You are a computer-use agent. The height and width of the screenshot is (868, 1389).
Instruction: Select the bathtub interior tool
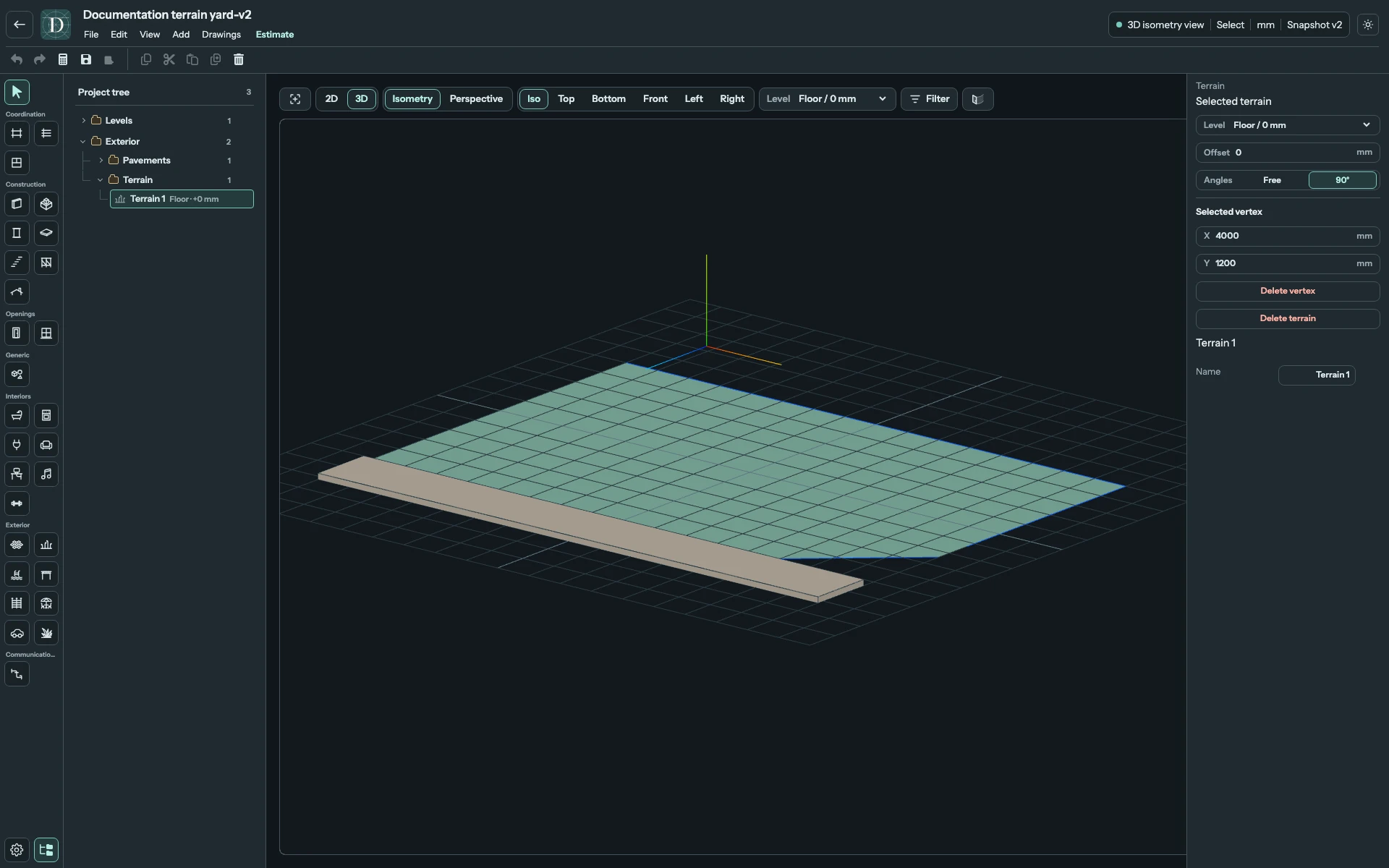point(17,416)
